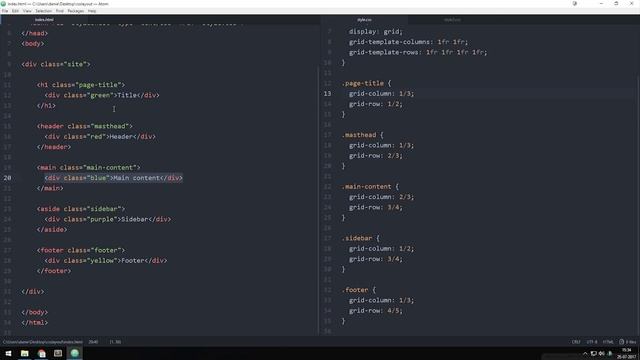This screenshot has width=640, height=360.
Task: Click the display: grid declaration
Action: [x=376, y=31]
